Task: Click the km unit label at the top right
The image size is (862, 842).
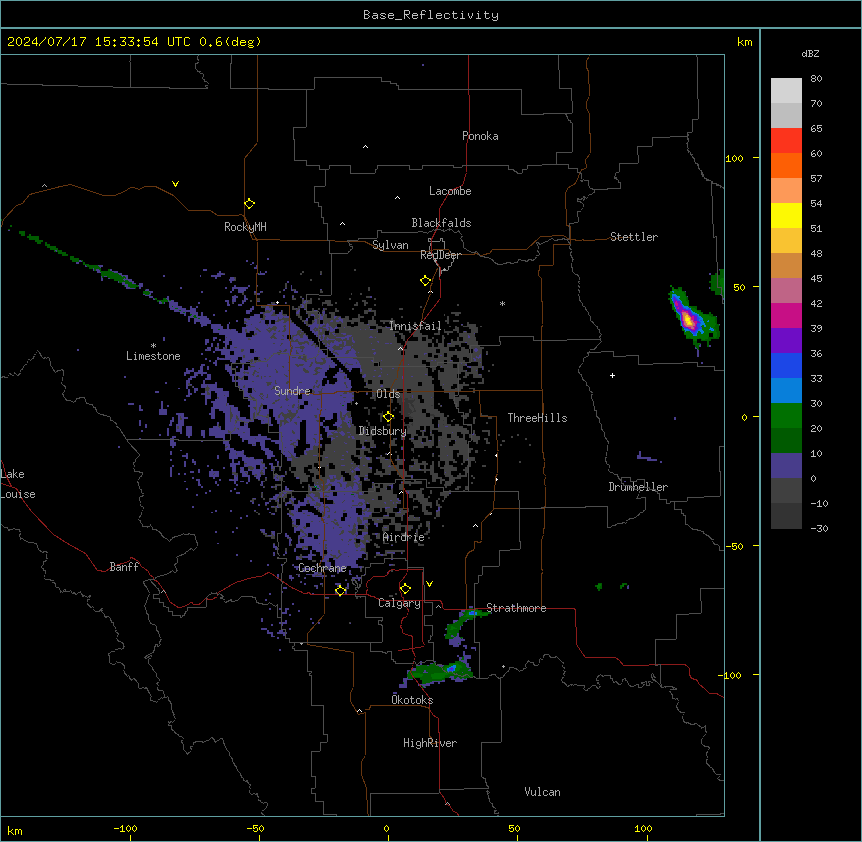Action: [x=744, y=42]
